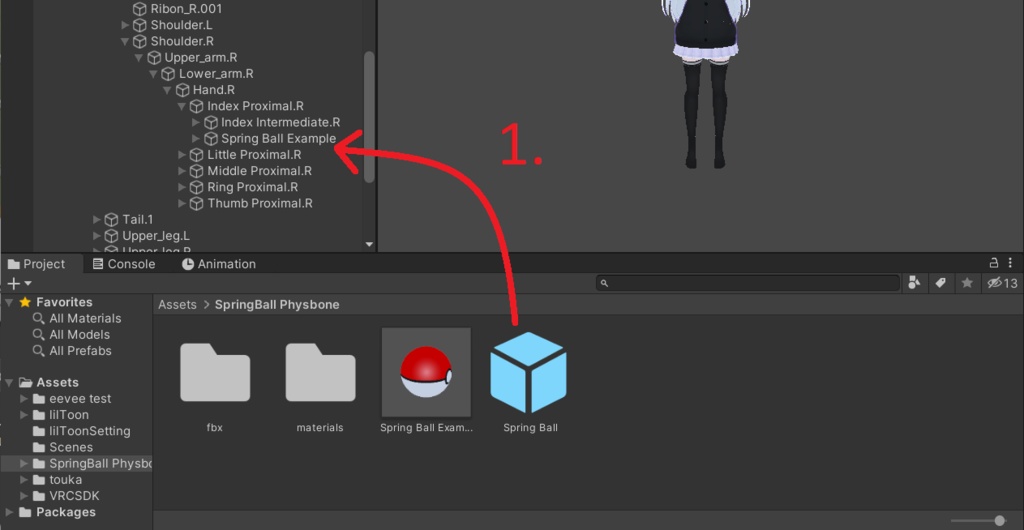Collapse Lower_arm.R object
Viewport: 1024px width, 530px height.
pos(153,74)
